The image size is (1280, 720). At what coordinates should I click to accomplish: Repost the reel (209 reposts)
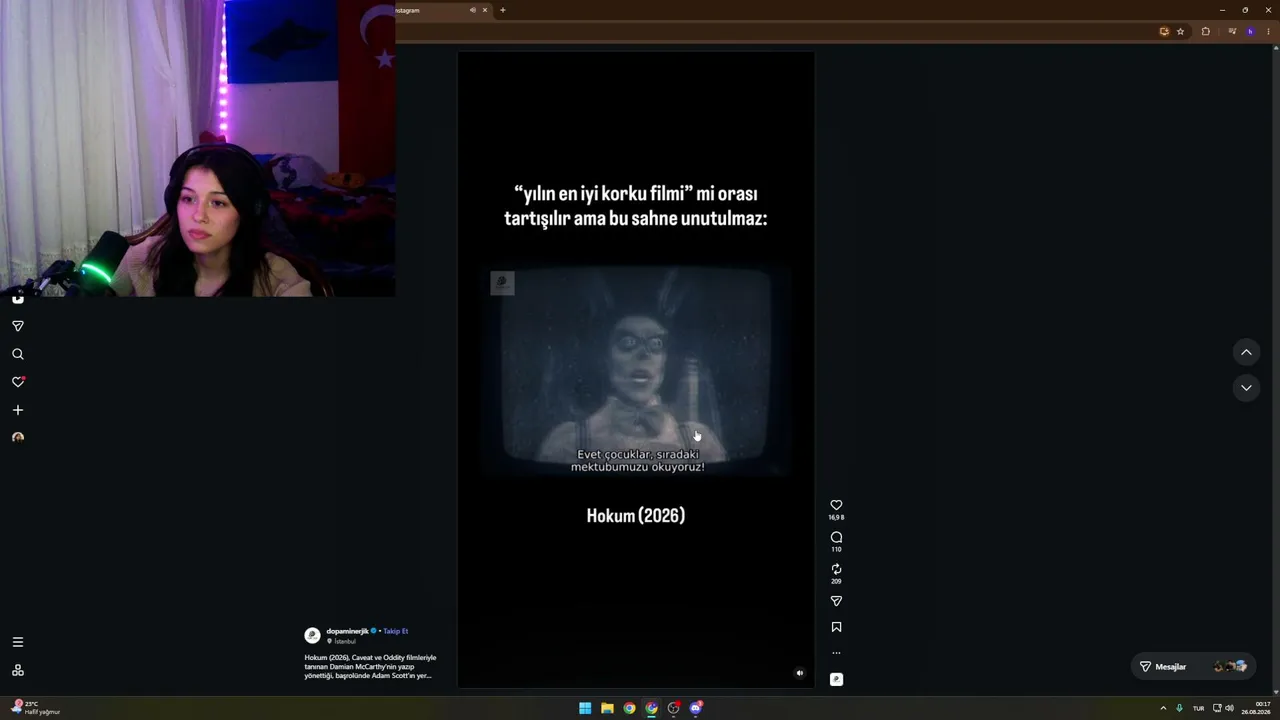[836, 569]
